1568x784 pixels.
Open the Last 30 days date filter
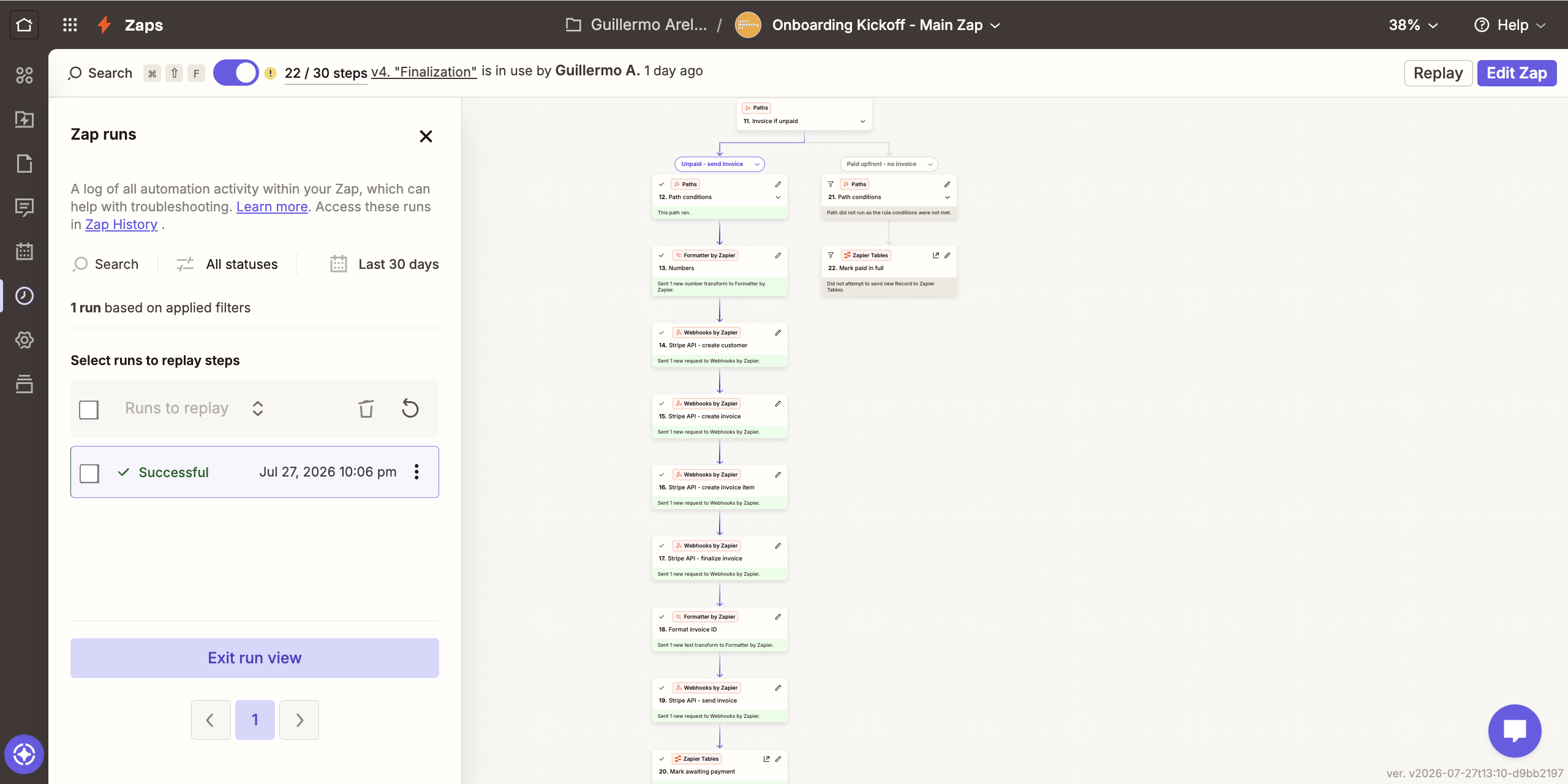pyautogui.click(x=384, y=264)
